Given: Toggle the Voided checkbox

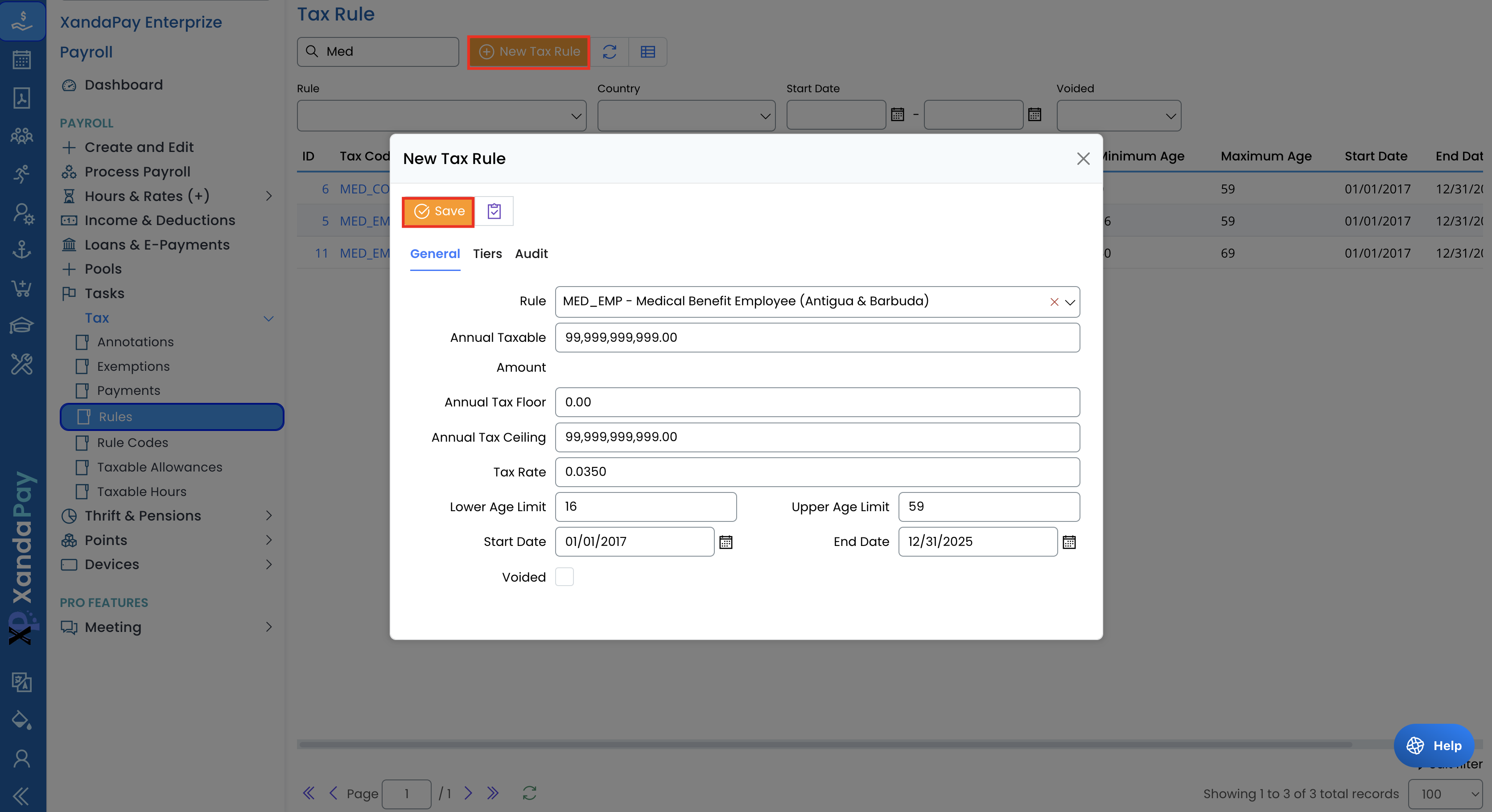Looking at the screenshot, I should click(x=564, y=576).
